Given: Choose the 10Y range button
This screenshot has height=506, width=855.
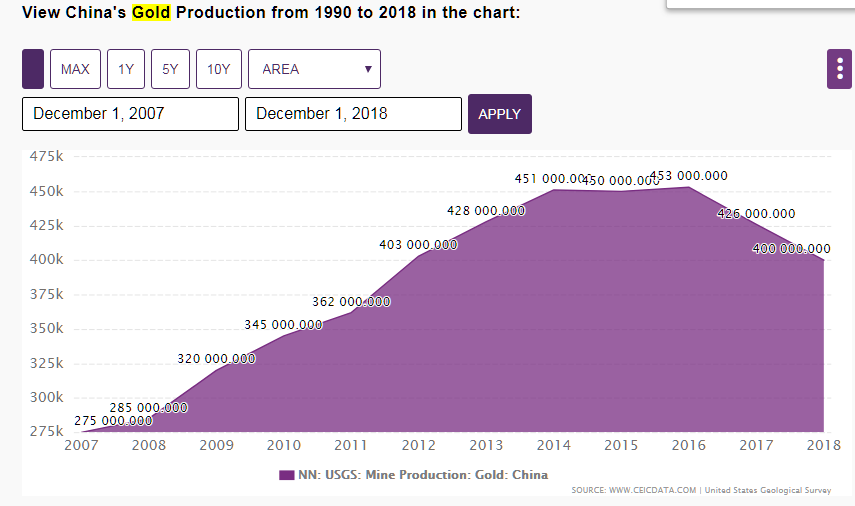Looking at the screenshot, I should coord(218,69).
